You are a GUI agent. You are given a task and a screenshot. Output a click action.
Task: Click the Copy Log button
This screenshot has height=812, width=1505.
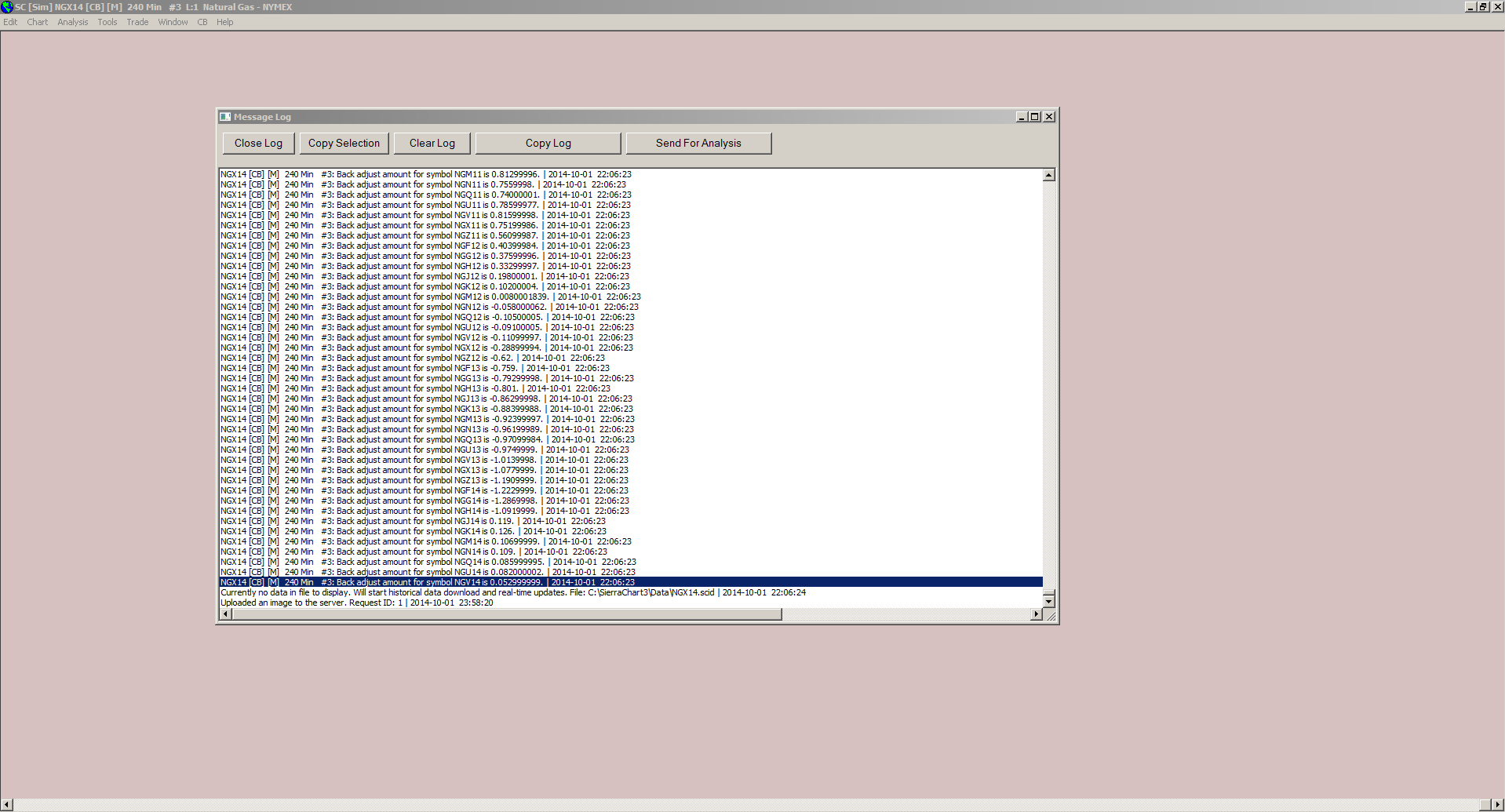(548, 143)
